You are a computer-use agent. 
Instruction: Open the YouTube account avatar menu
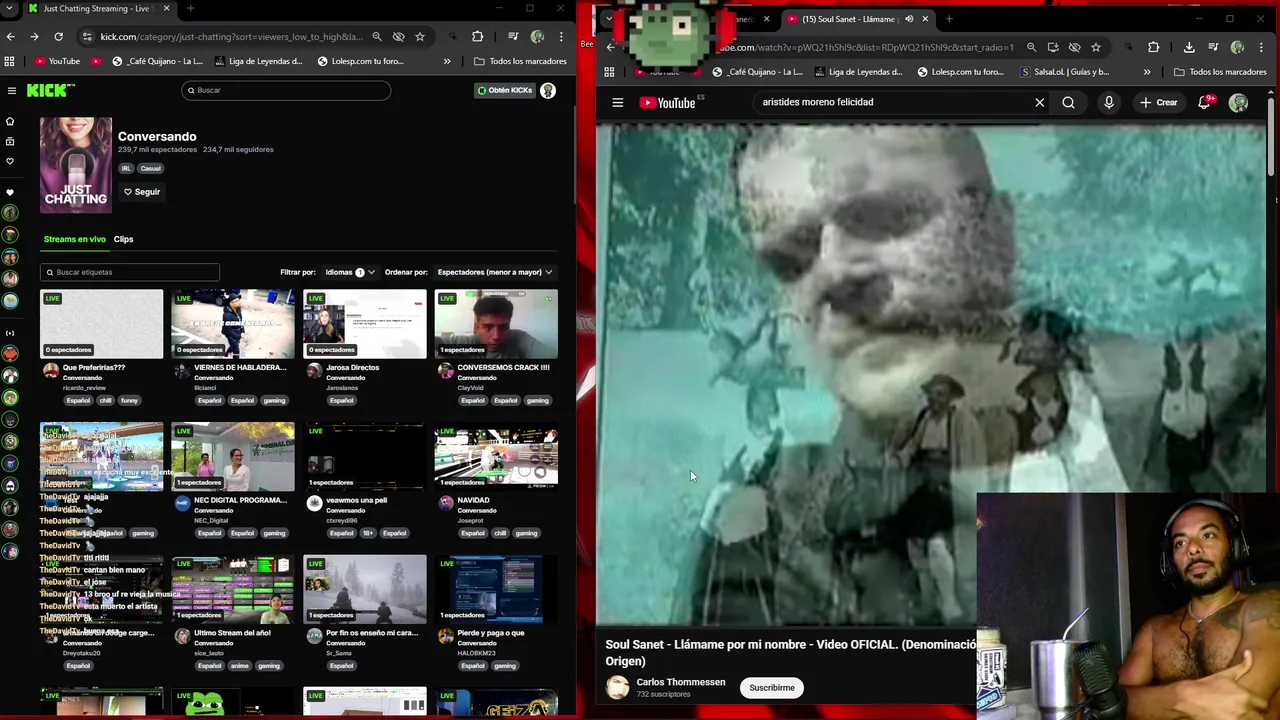click(x=1238, y=102)
